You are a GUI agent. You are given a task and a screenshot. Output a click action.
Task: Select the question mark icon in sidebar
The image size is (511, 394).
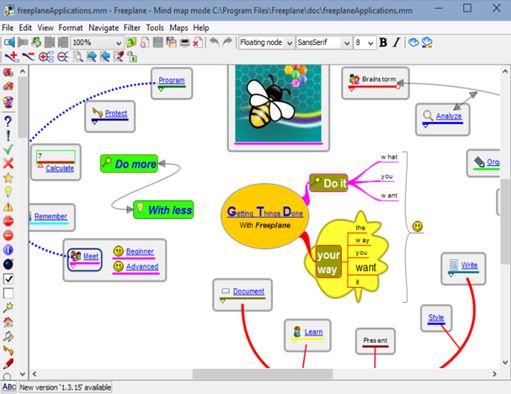click(x=8, y=121)
